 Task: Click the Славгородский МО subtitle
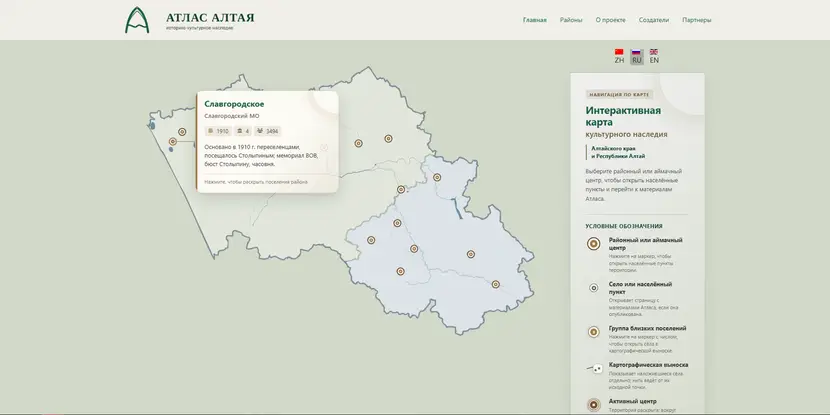(x=232, y=116)
